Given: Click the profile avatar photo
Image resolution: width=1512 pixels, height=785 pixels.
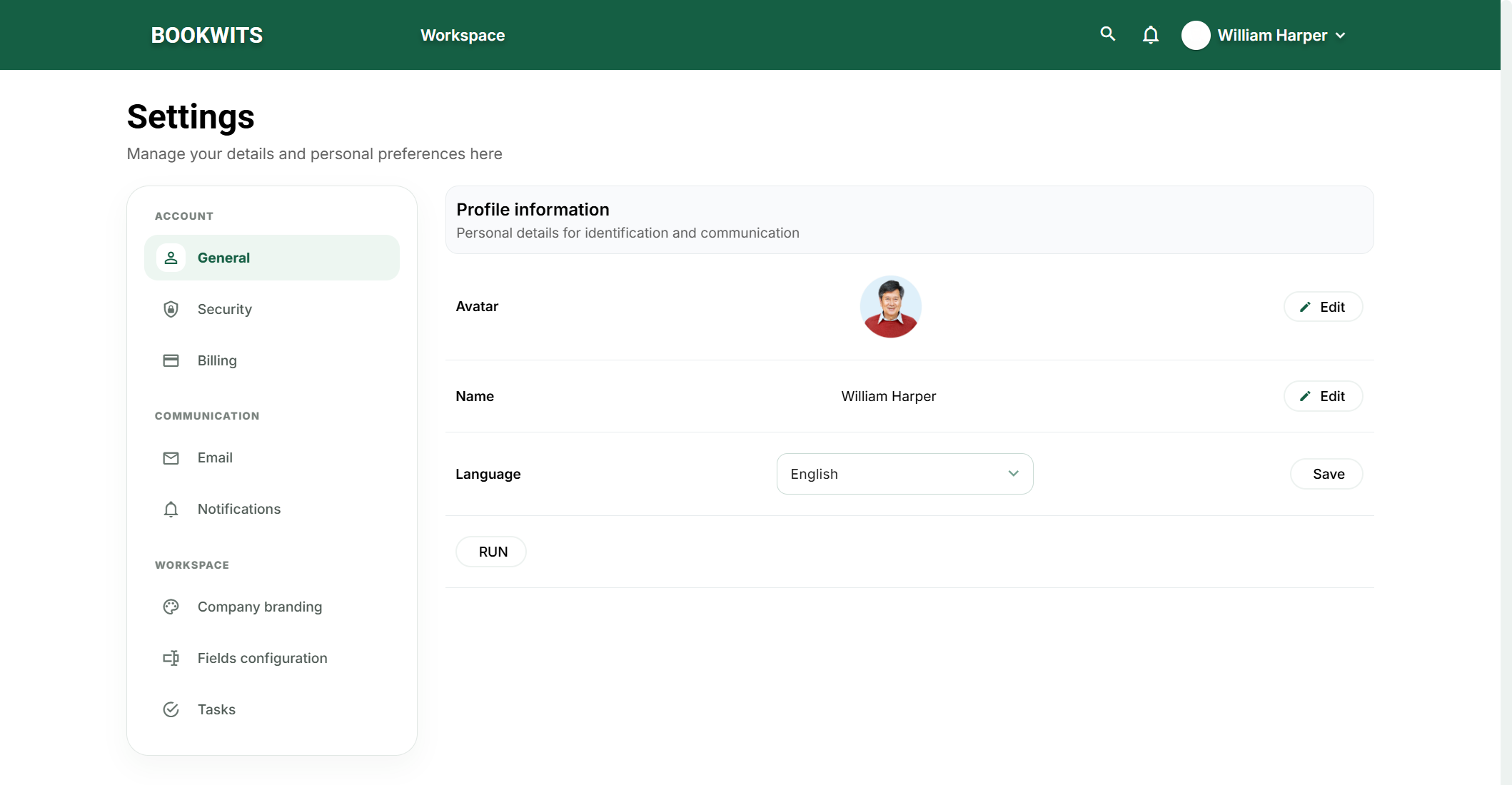Looking at the screenshot, I should pos(890,307).
